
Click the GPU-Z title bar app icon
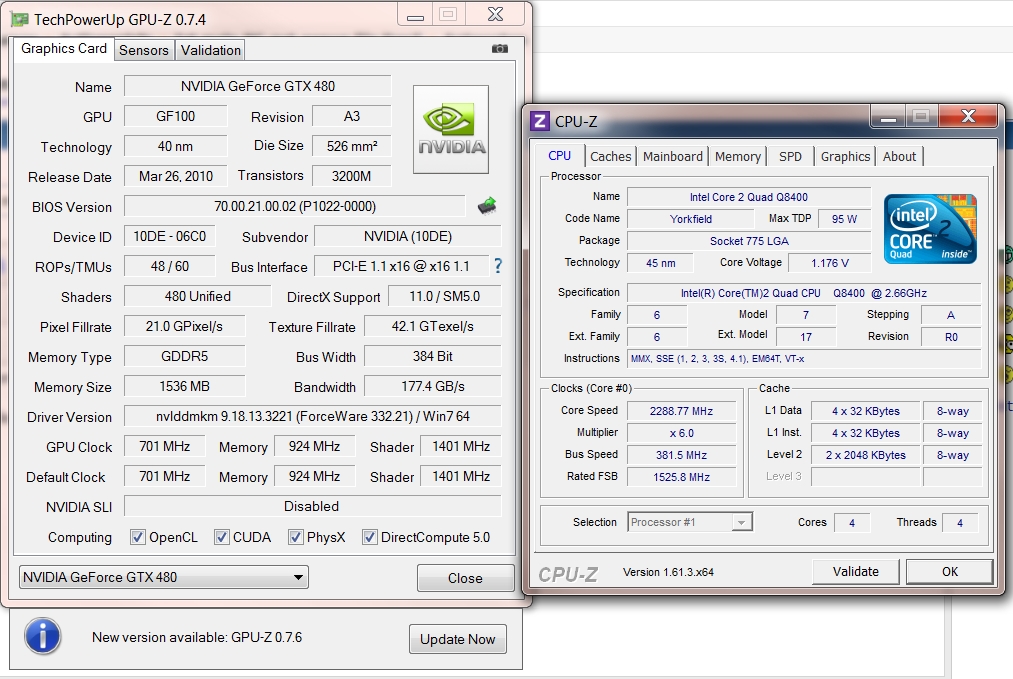[19, 19]
